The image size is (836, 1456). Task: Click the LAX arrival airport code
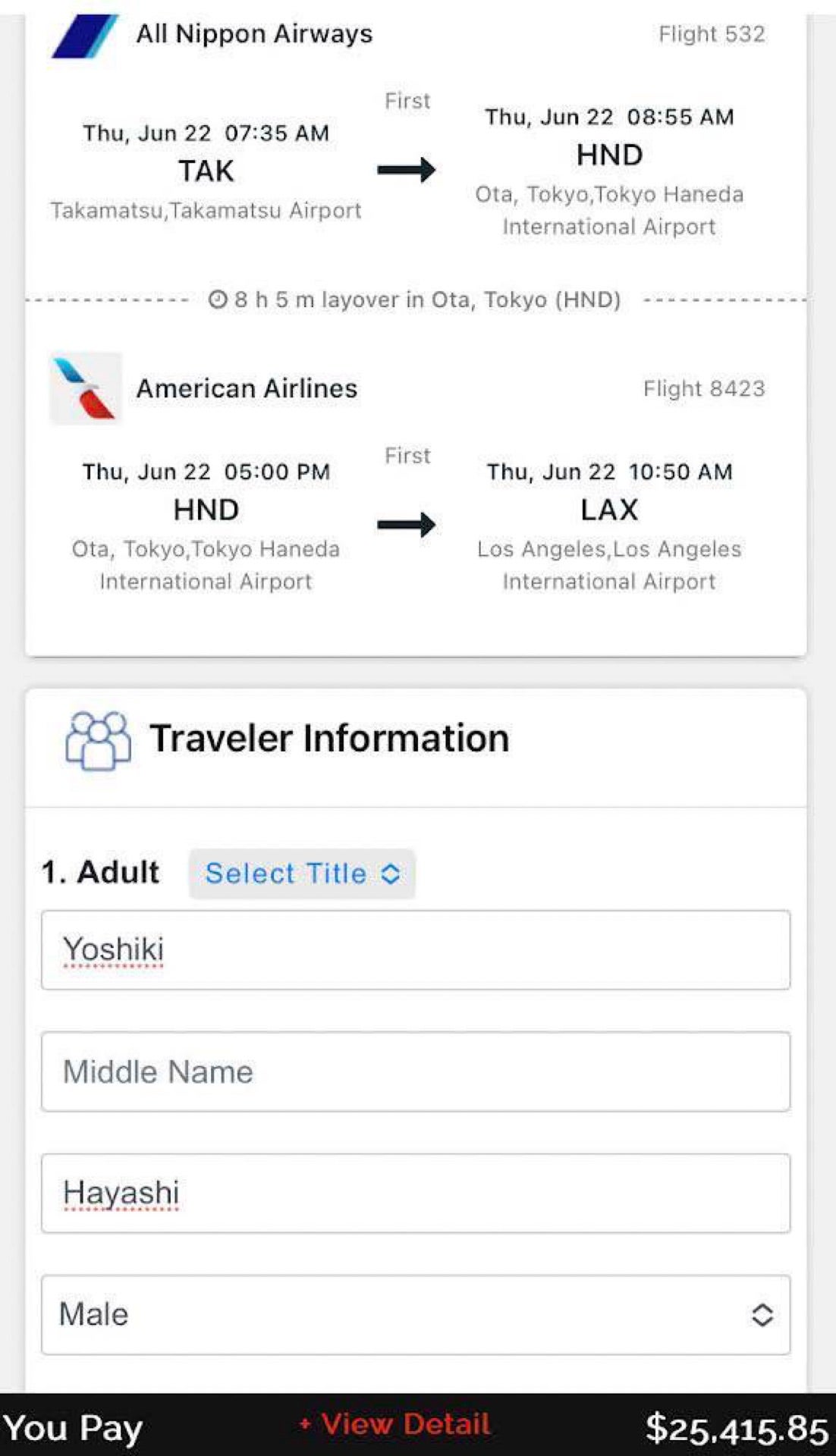[x=609, y=510]
